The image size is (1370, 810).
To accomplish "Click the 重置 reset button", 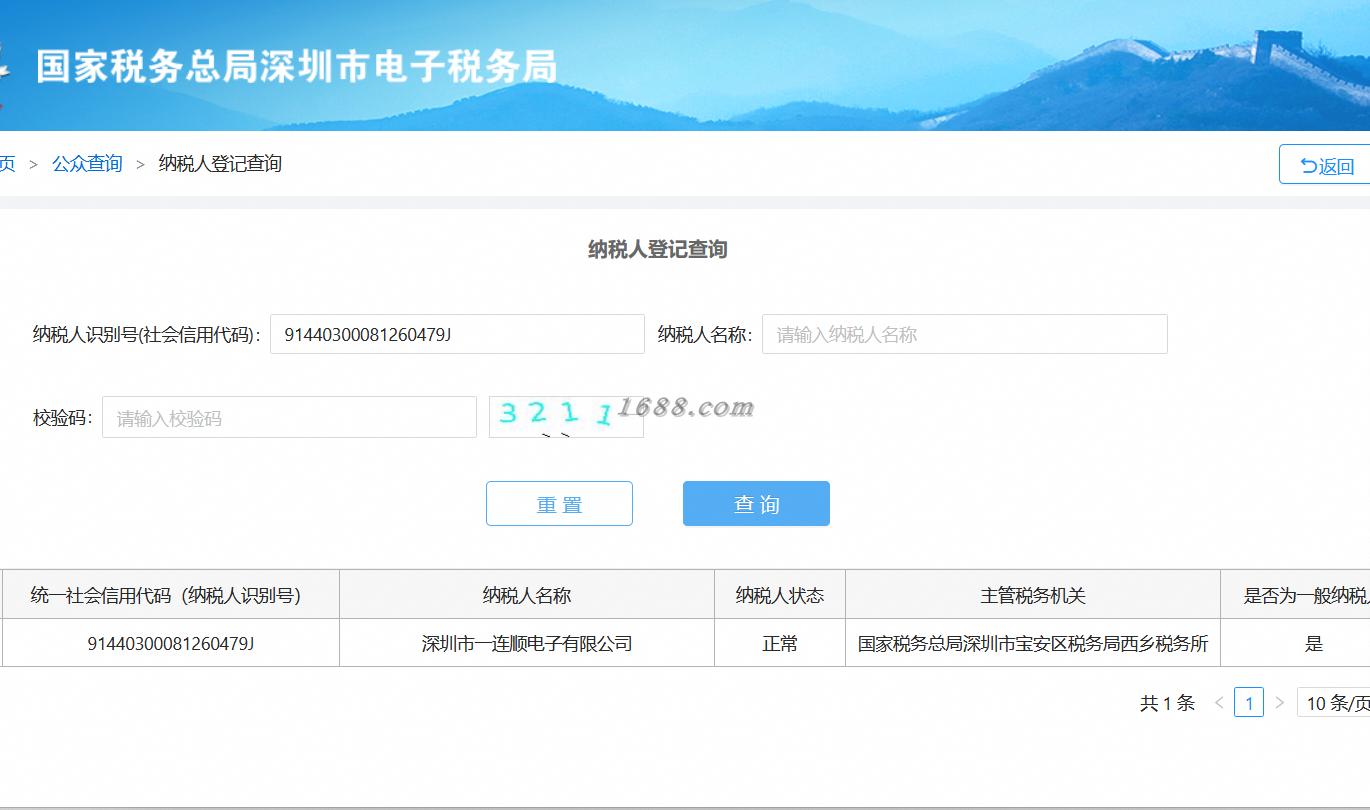I will tap(559, 503).
